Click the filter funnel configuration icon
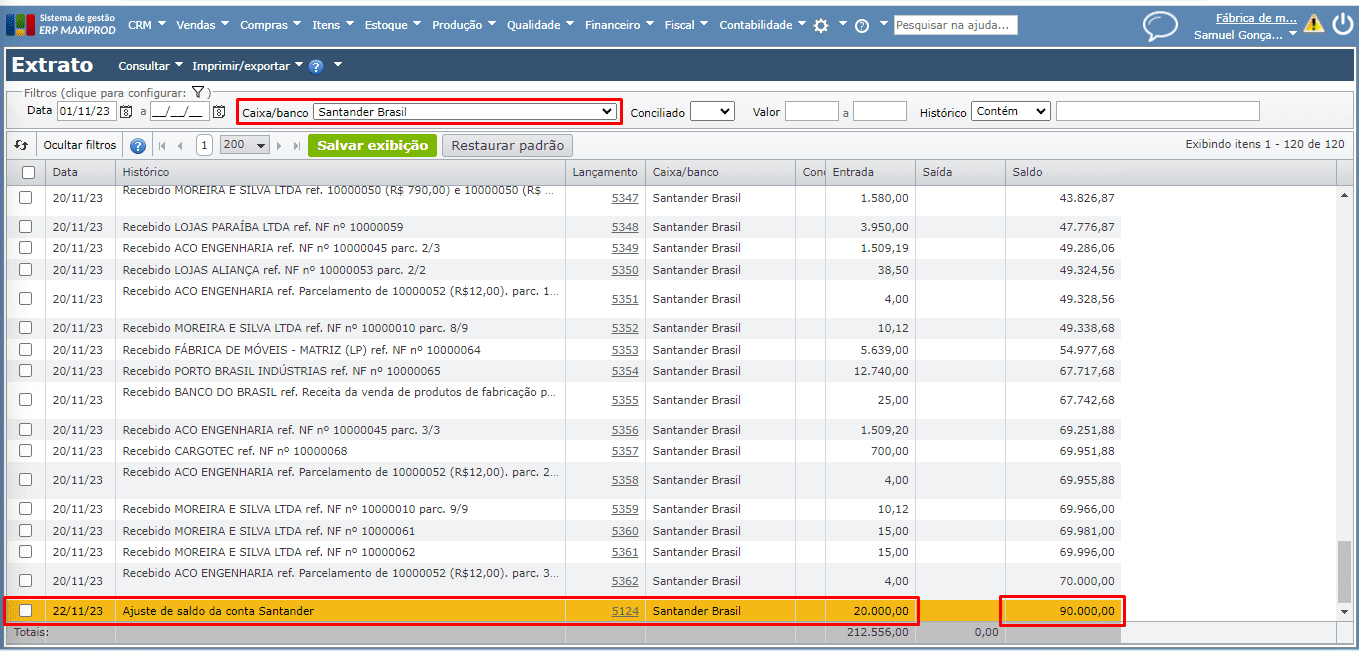1359x651 pixels. click(x=198, y=92)
